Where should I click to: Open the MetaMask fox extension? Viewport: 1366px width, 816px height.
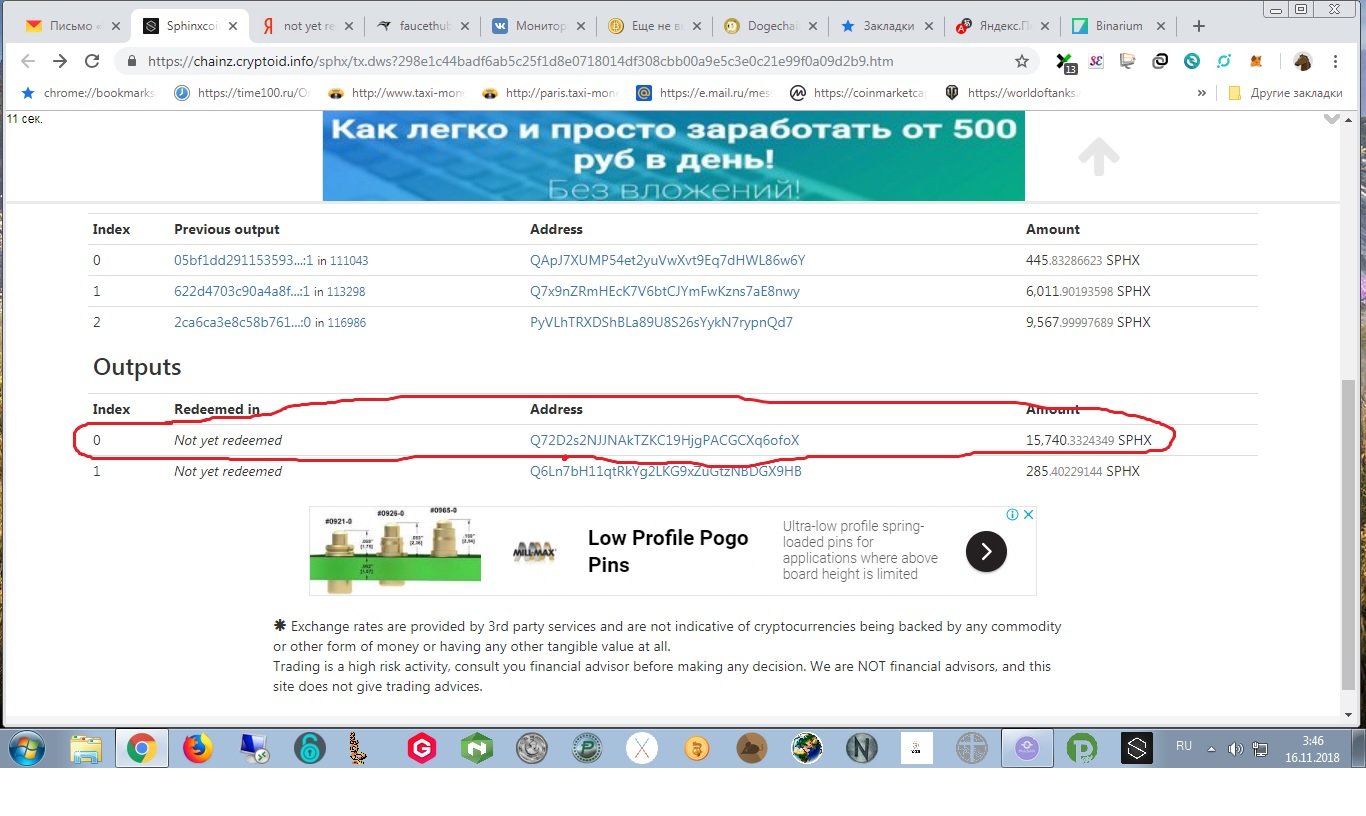tap(1255, 61)
